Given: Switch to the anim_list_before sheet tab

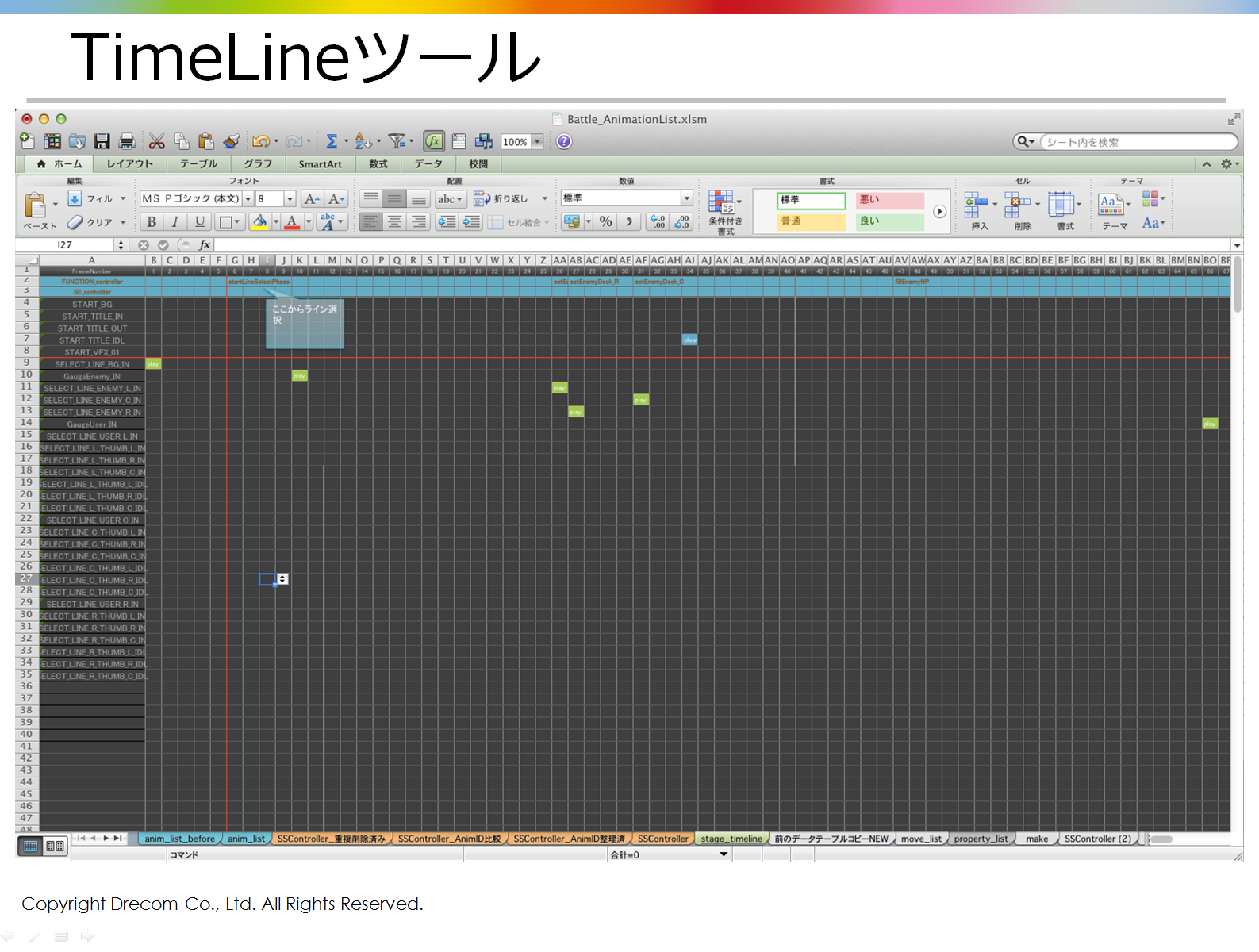Looking at the screenshot, I should pyautogui.click(x=180, y=839).
